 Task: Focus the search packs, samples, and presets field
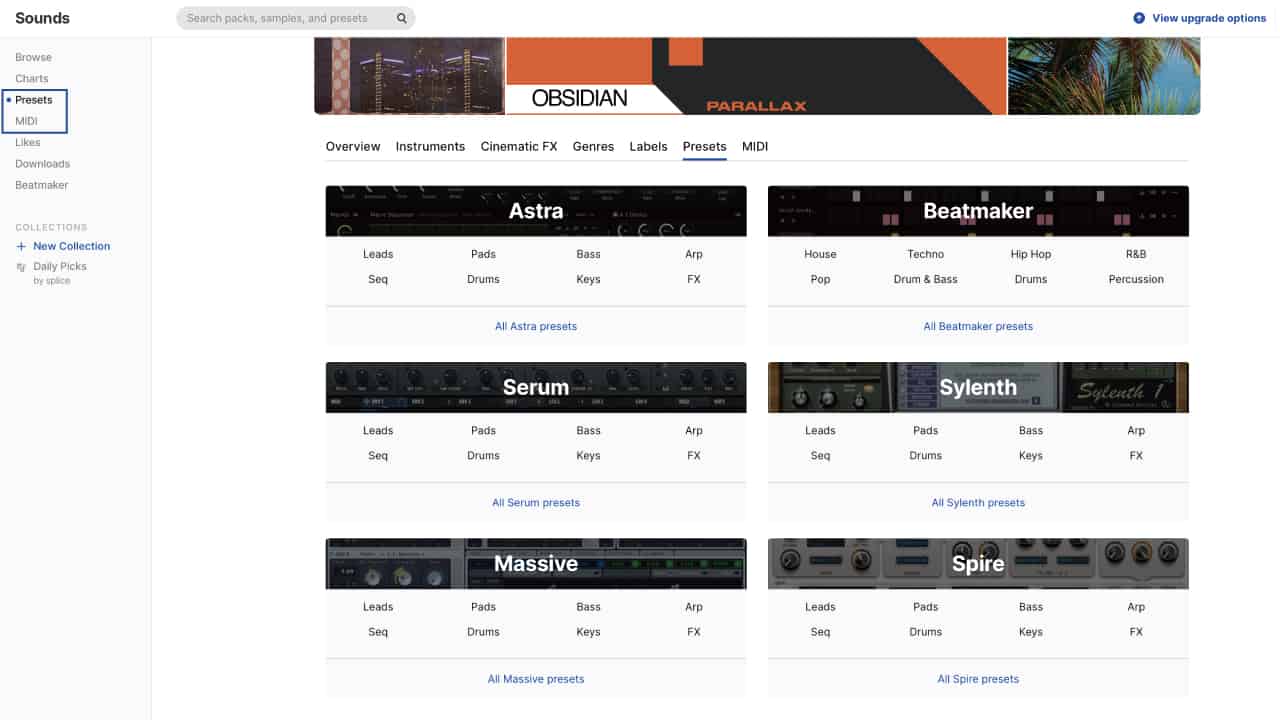pyautogui.click(x=295, y=18)
